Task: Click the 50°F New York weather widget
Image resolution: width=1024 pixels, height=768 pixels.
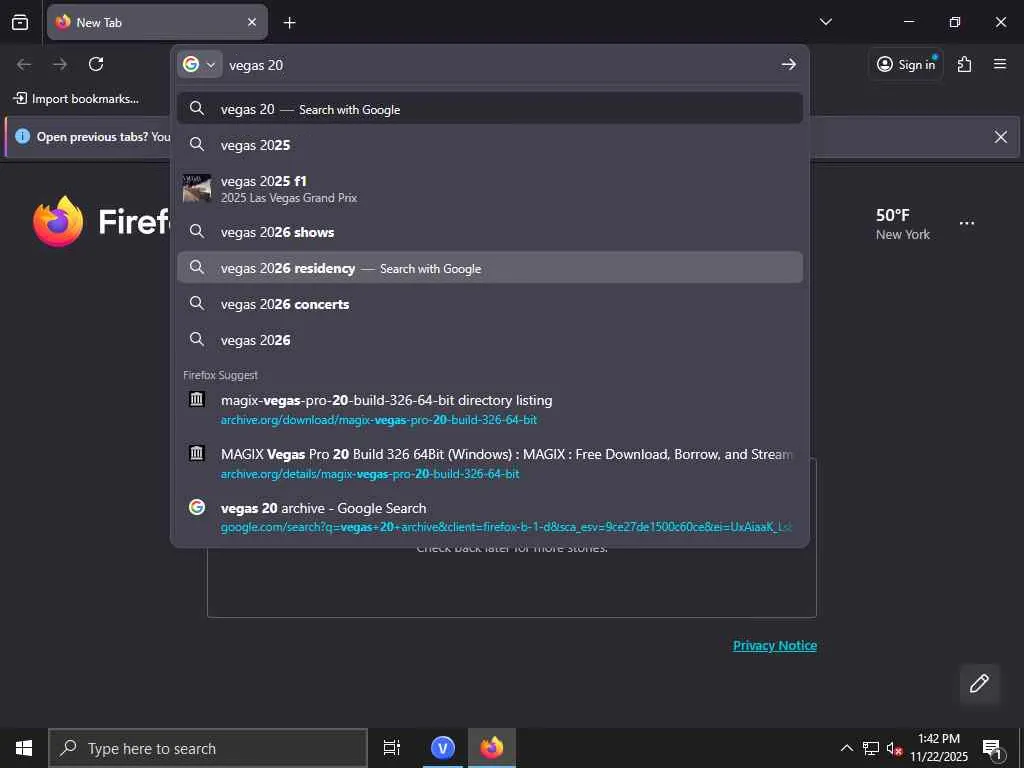Action: click(x=903, y=224)
